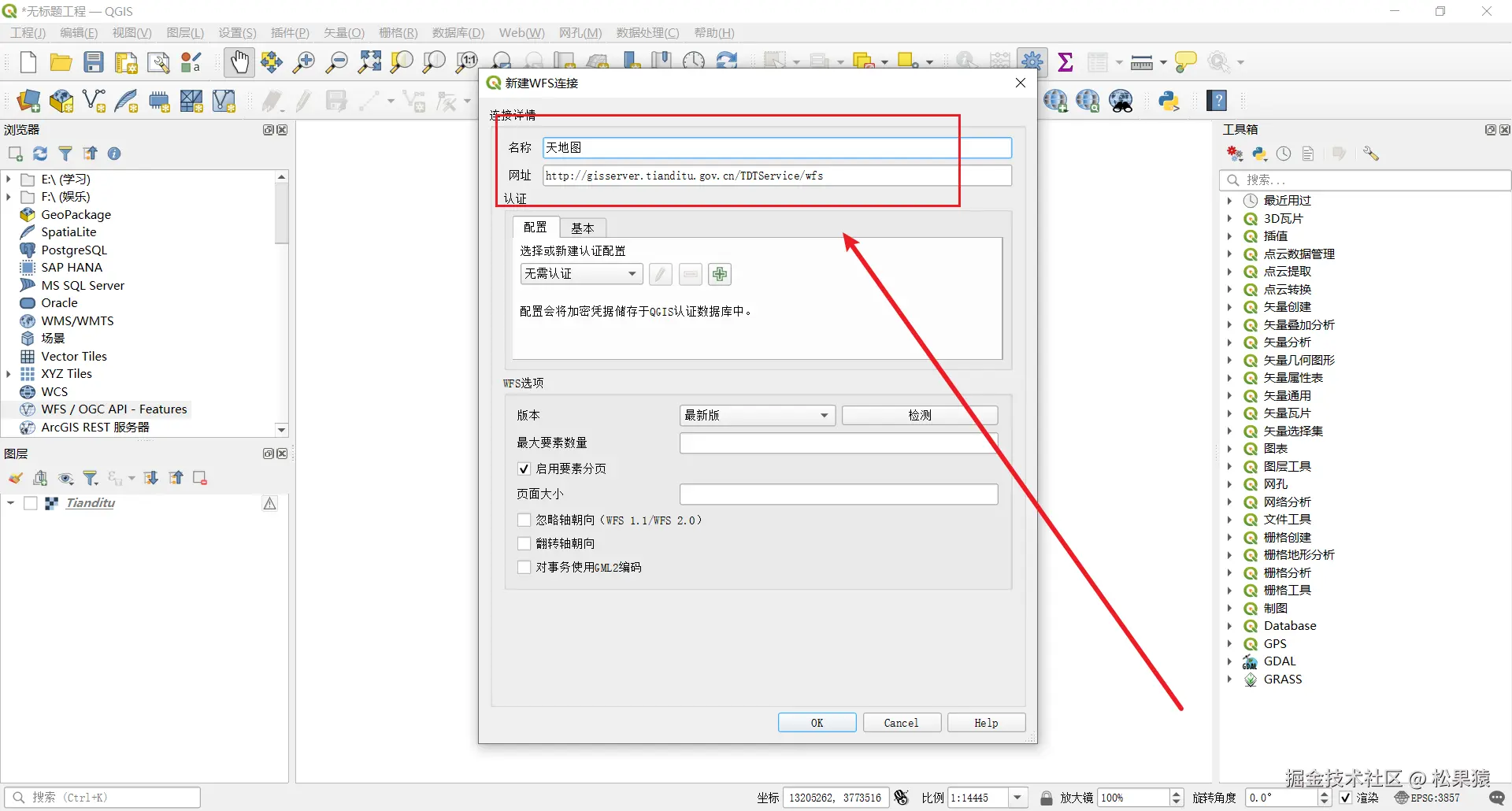Open 数据处理(C) menu
The width and height of the screenshot is (1512, 811).
coord(647,32)
